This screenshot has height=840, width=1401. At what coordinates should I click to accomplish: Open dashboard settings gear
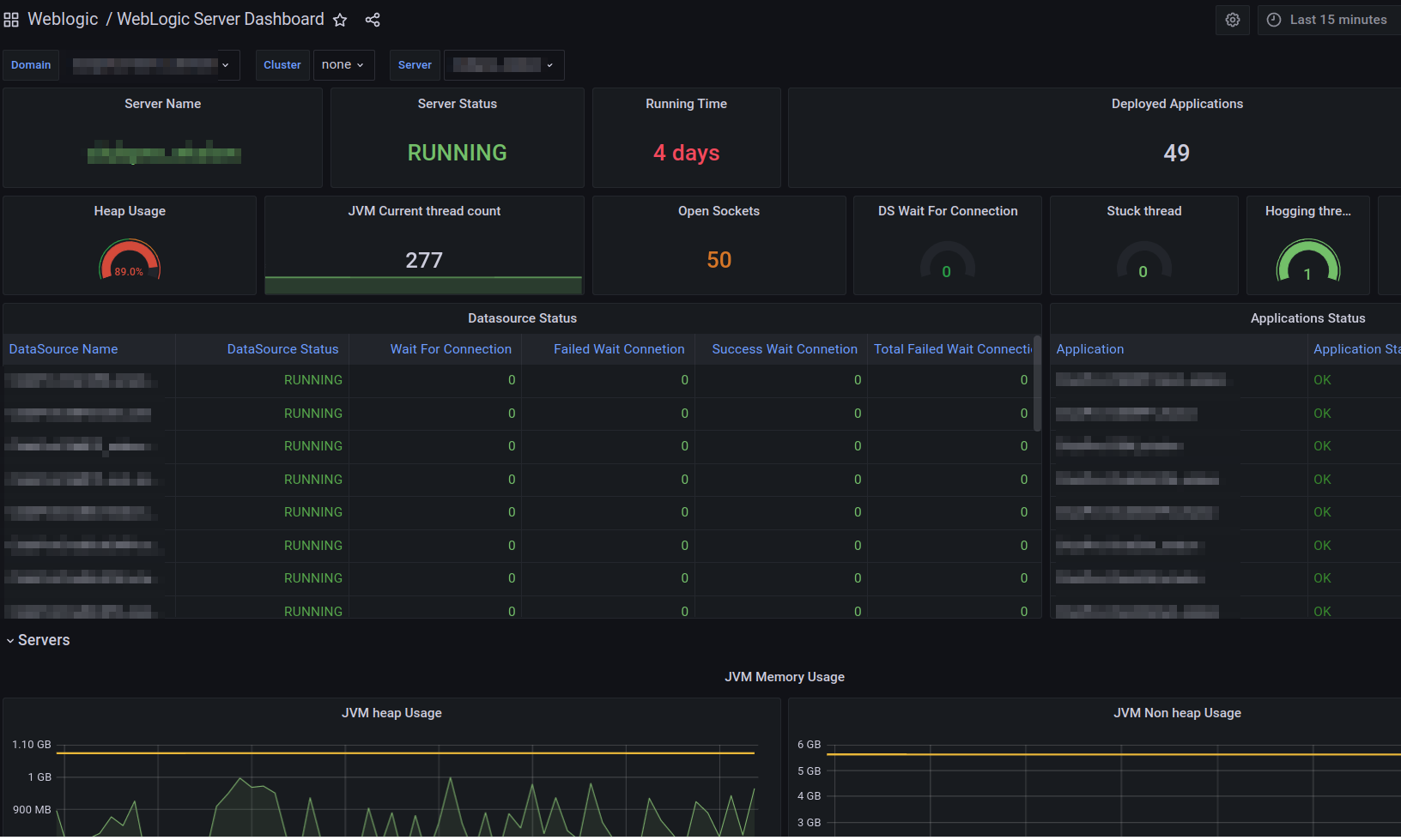tap(1233, 20)
